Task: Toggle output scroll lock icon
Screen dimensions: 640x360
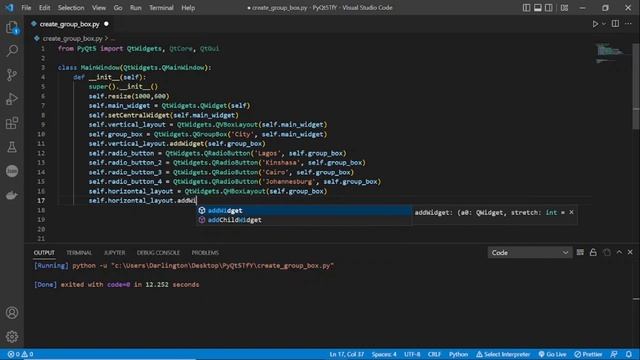Action: [x=593, y=252]
